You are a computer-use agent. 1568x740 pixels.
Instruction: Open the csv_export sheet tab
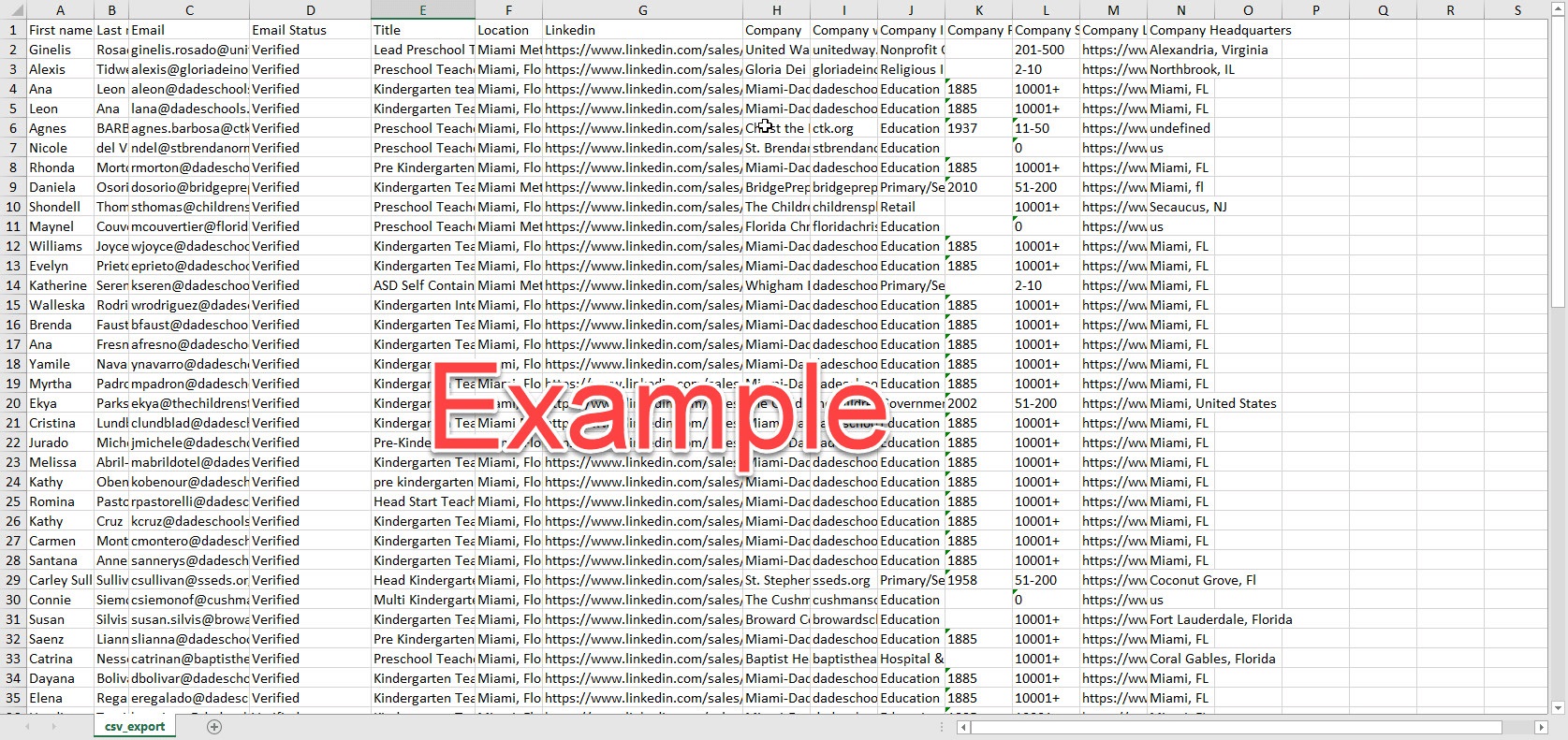tap(134, 727)
